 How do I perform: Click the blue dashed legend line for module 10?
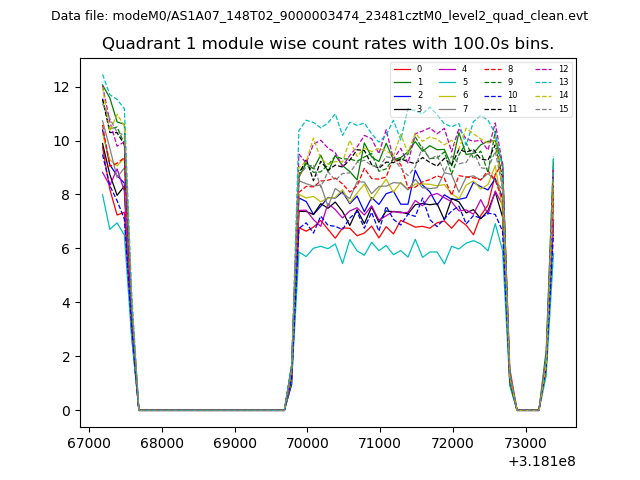494,95
